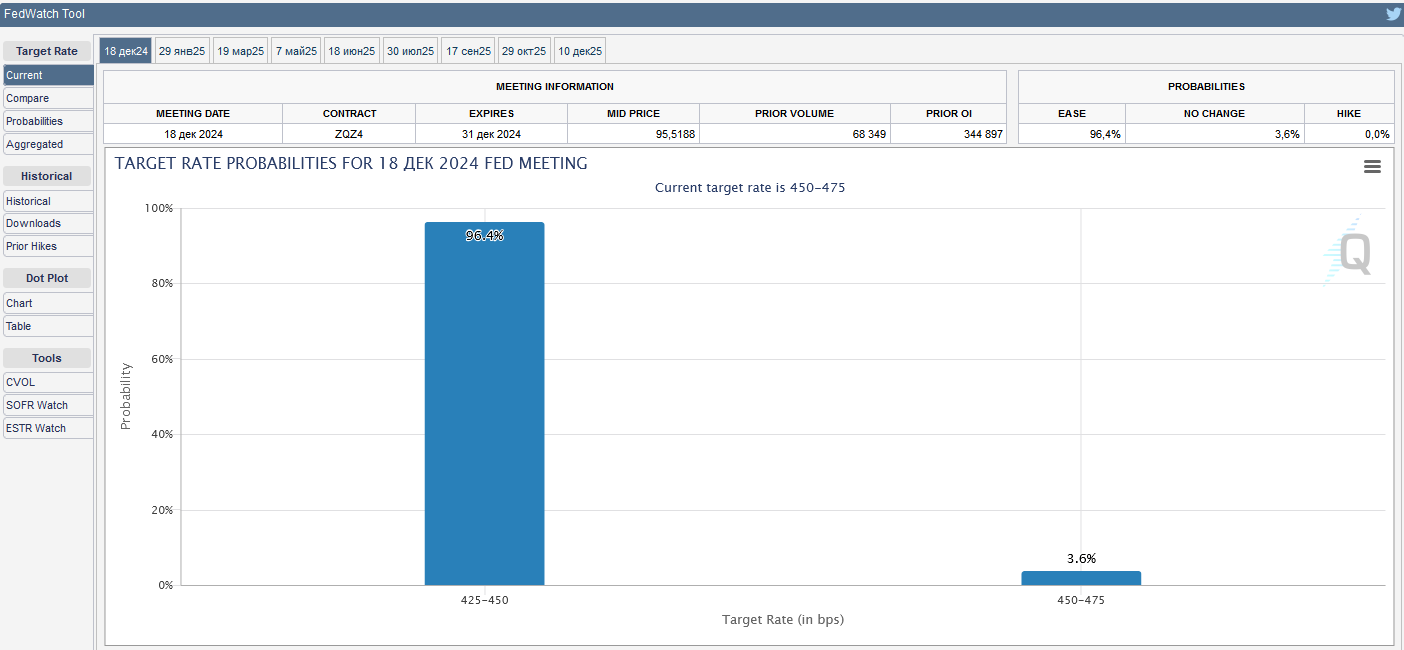Click the PRIOR VOLUME column header

point(795,113)
